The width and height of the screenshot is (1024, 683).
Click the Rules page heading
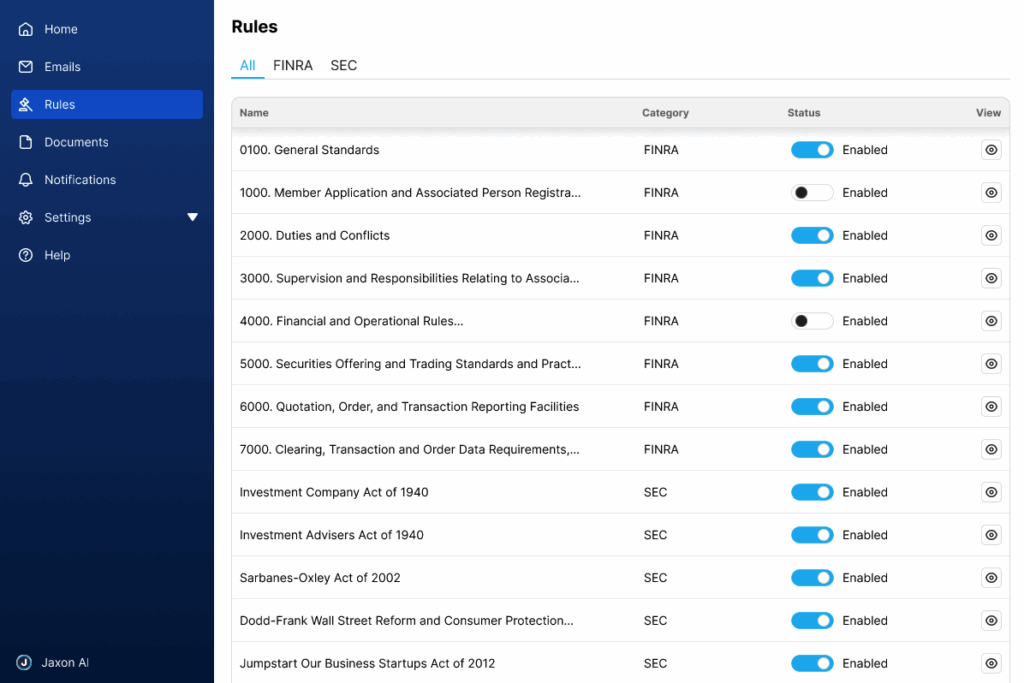point(255,27)
